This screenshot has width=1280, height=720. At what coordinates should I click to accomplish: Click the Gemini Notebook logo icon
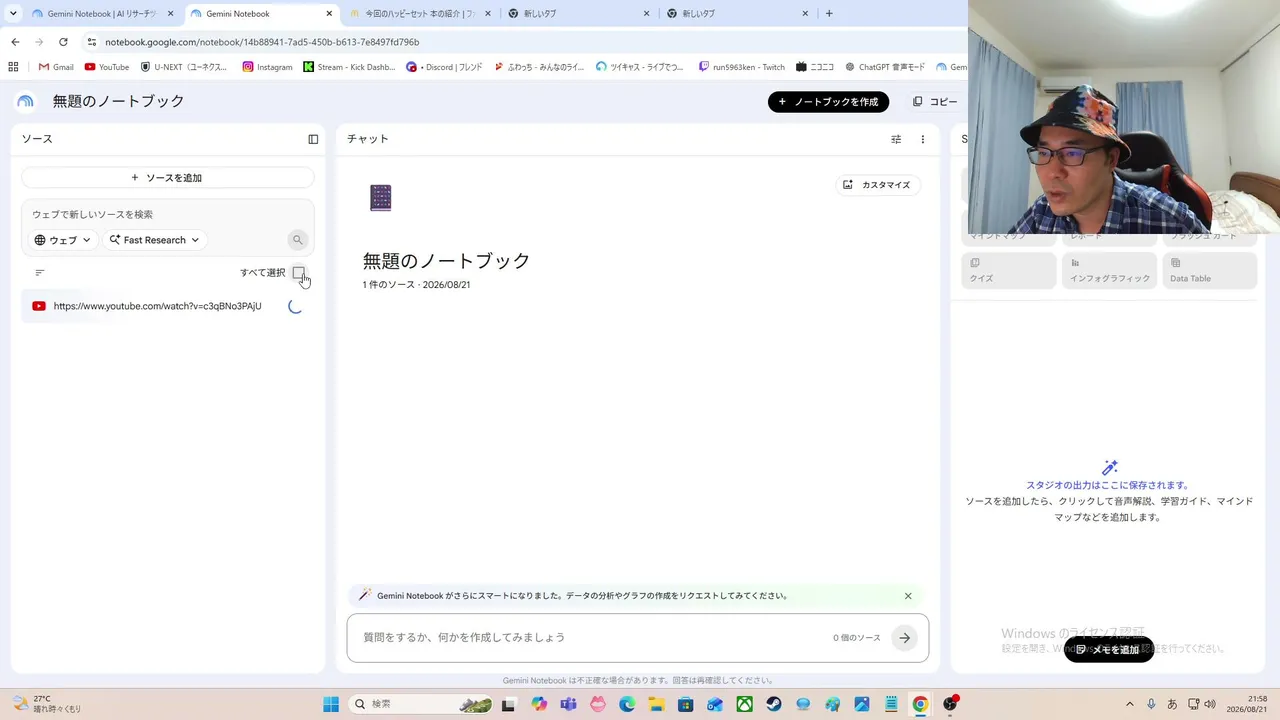click(x=25, y=101)
